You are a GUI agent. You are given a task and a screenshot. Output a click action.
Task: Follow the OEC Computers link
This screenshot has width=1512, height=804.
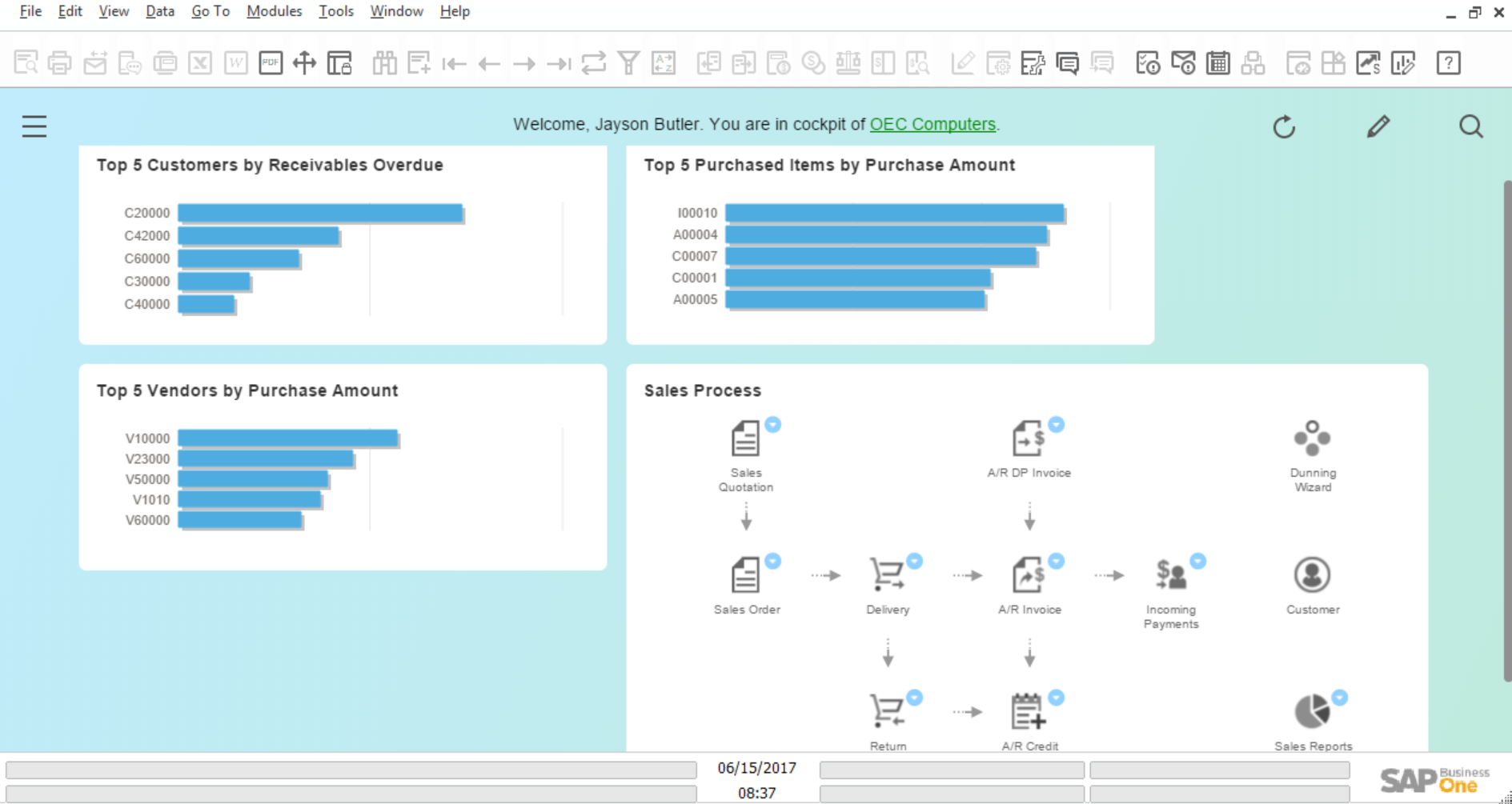[x=932, y=124]
